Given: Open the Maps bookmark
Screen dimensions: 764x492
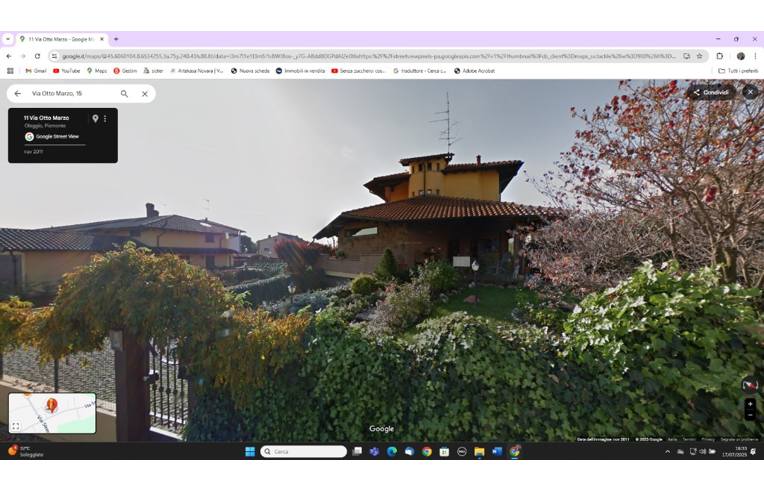Looking at the screenshot, I should [96, 71].
